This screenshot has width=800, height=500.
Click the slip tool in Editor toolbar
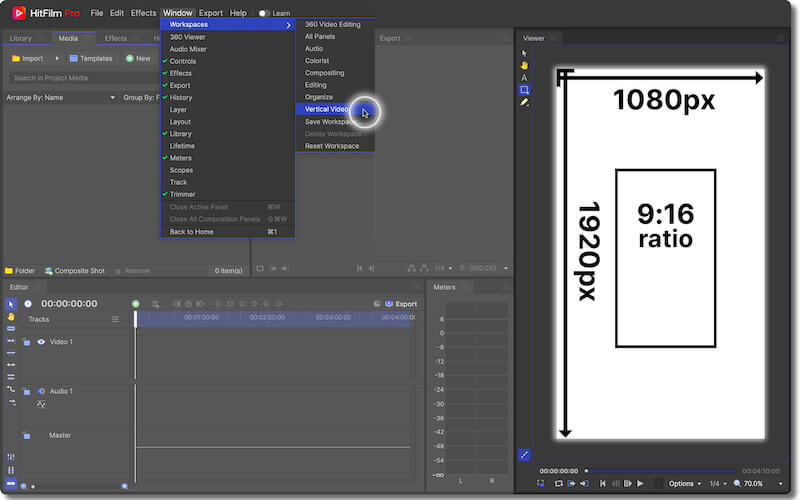(x=11, y=341)
